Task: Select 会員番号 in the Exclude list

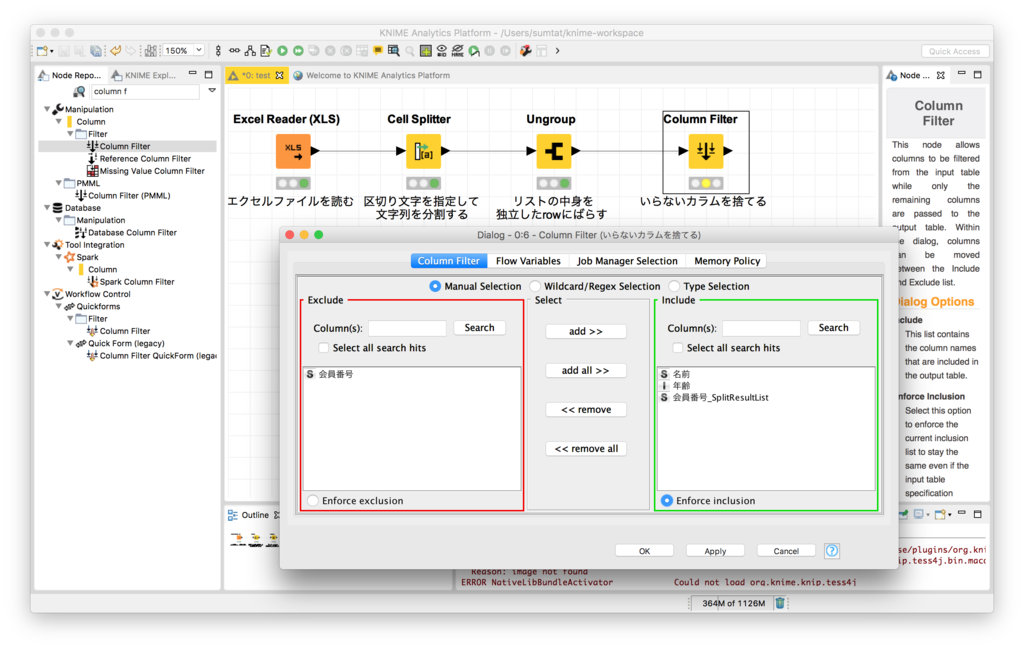Action: [336, 374]
